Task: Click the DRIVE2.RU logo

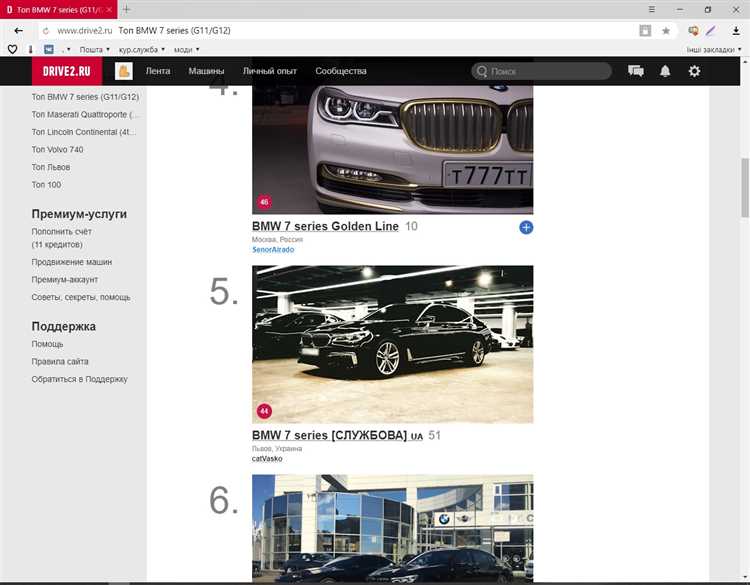Action: [66, 71]
